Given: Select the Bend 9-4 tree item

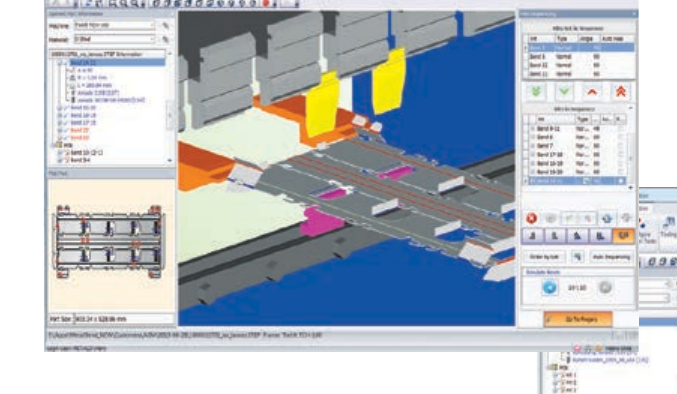Looking at the screenshot, I should tap(80, 160).
